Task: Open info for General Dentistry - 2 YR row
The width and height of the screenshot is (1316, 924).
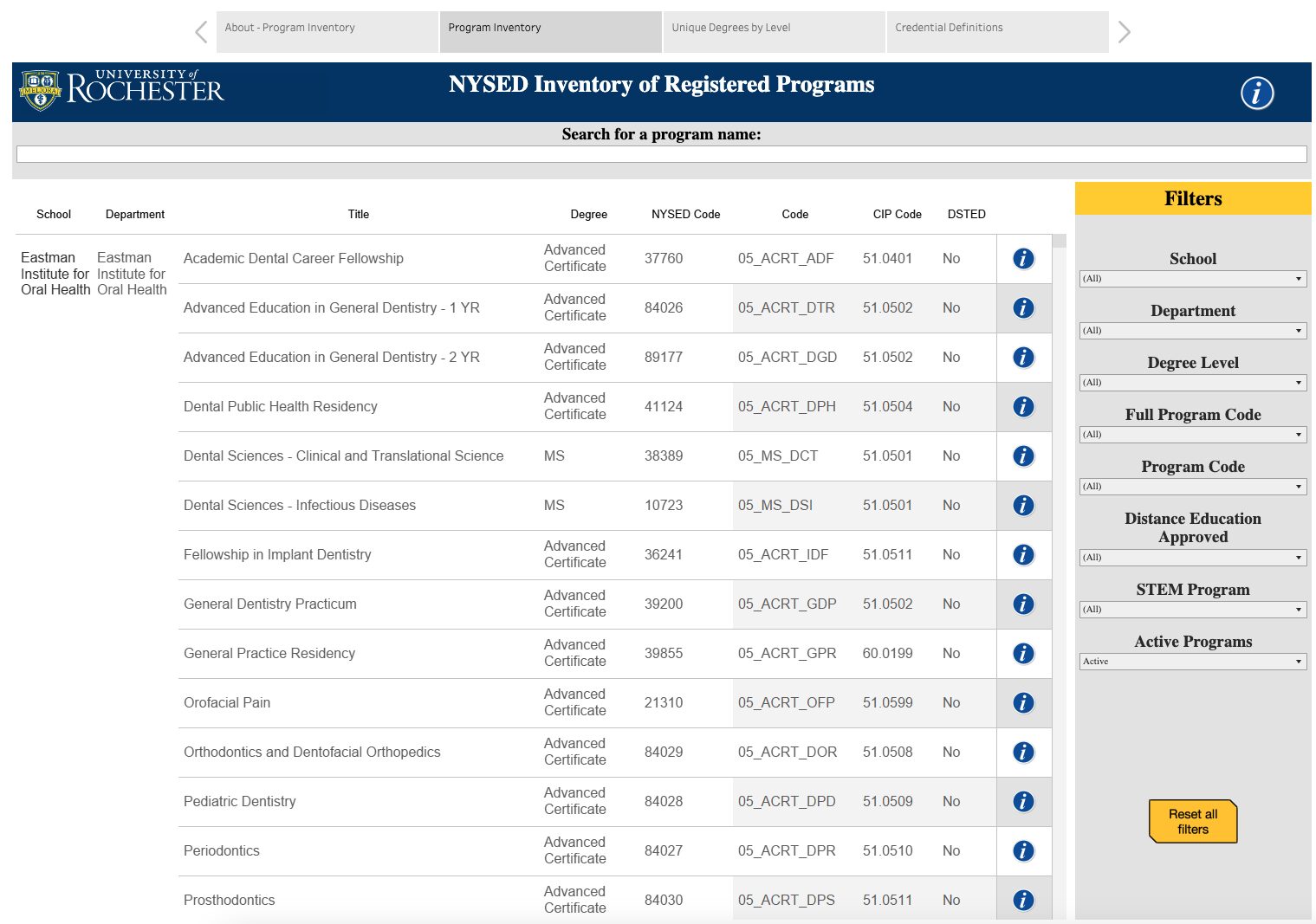Action: 1023,357
